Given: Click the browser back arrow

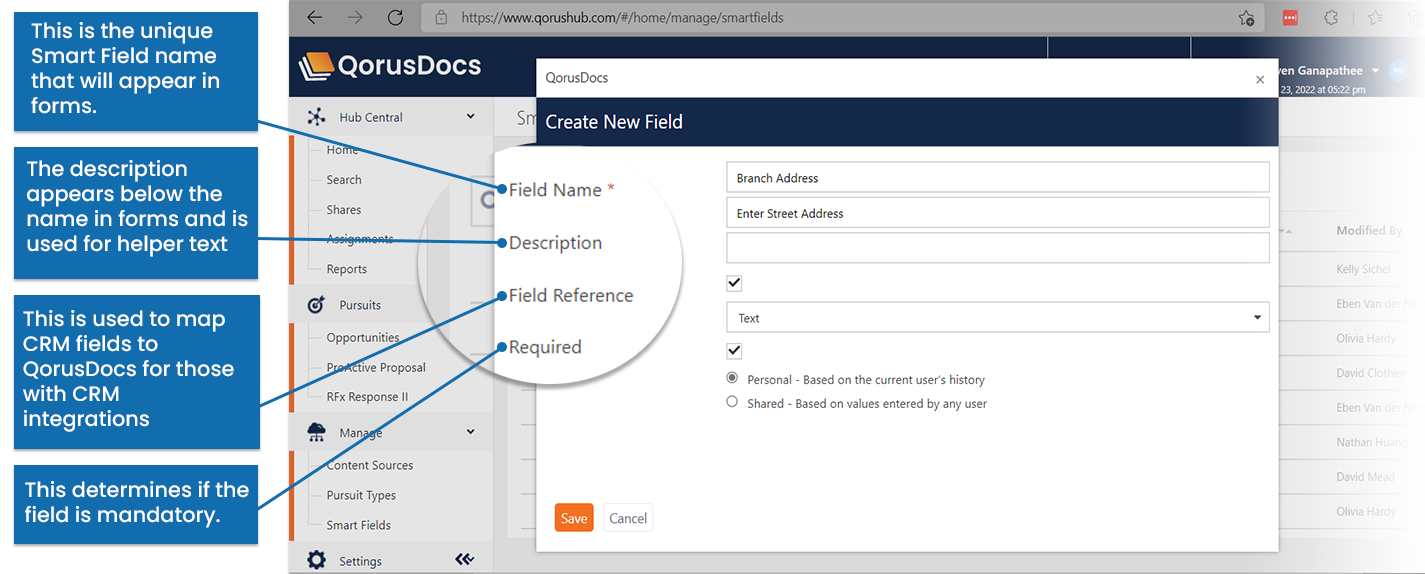Looking at the screenshot, I should point(315,18).
